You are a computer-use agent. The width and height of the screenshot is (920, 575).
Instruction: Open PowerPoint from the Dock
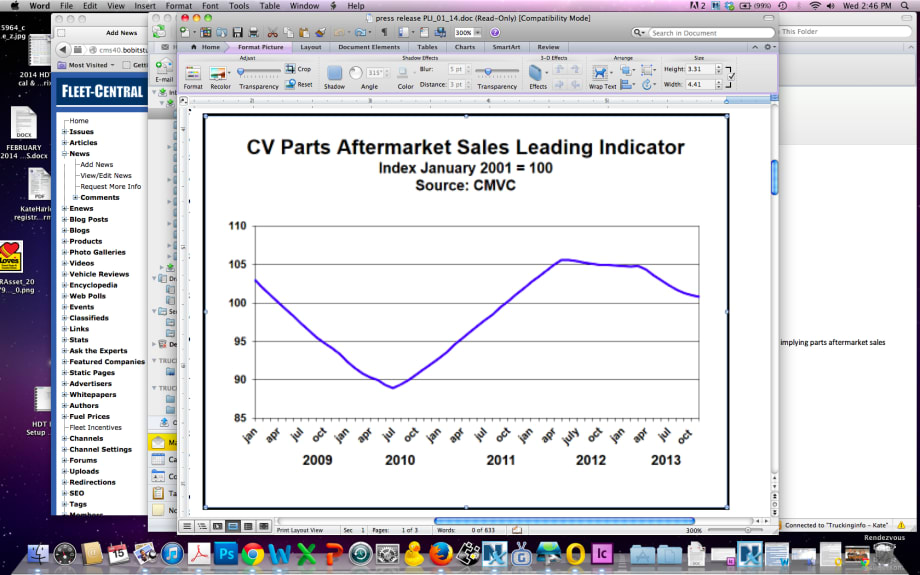tap(334, 553)
